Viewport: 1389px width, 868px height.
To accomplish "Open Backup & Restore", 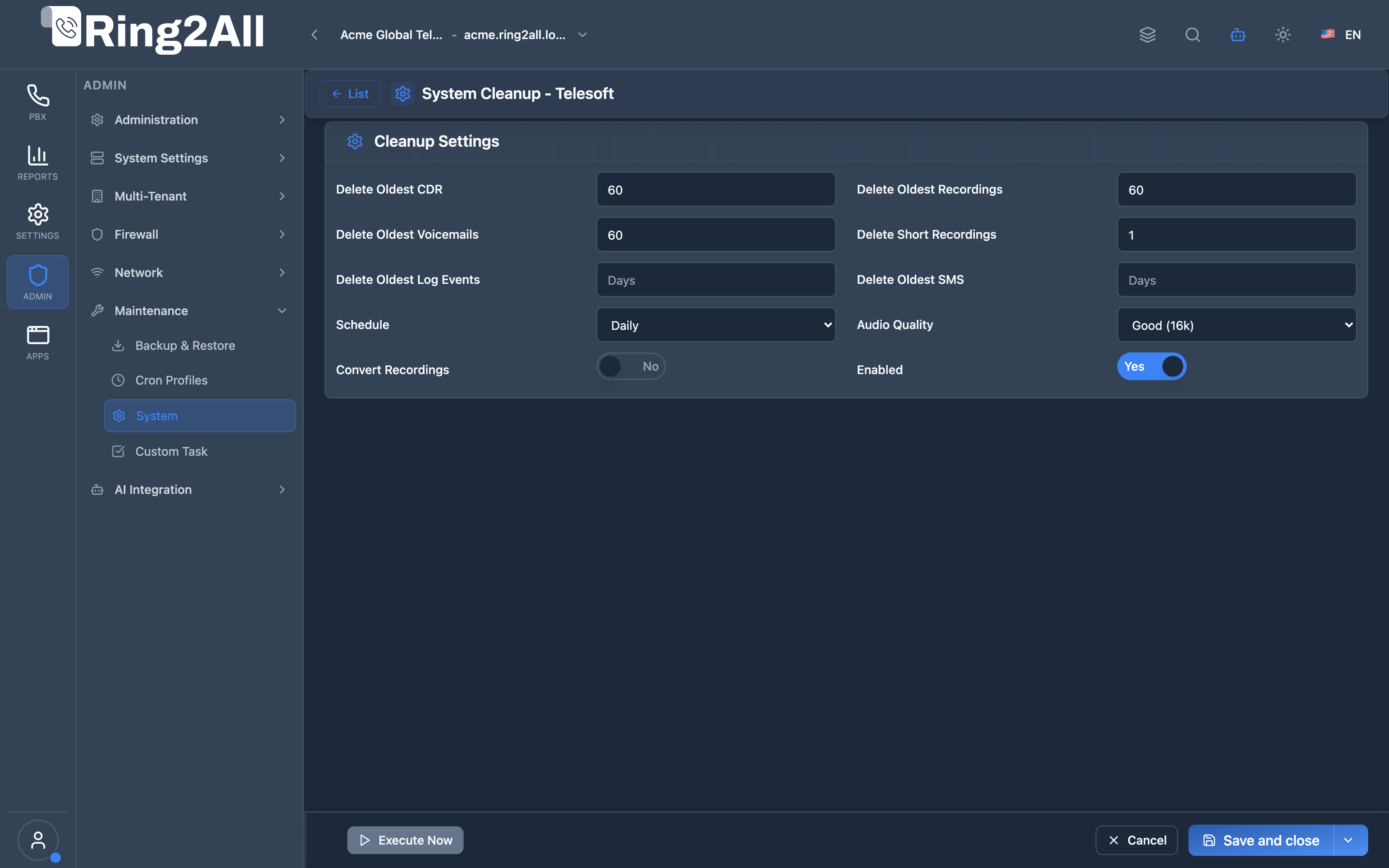I will coord(200,345).
